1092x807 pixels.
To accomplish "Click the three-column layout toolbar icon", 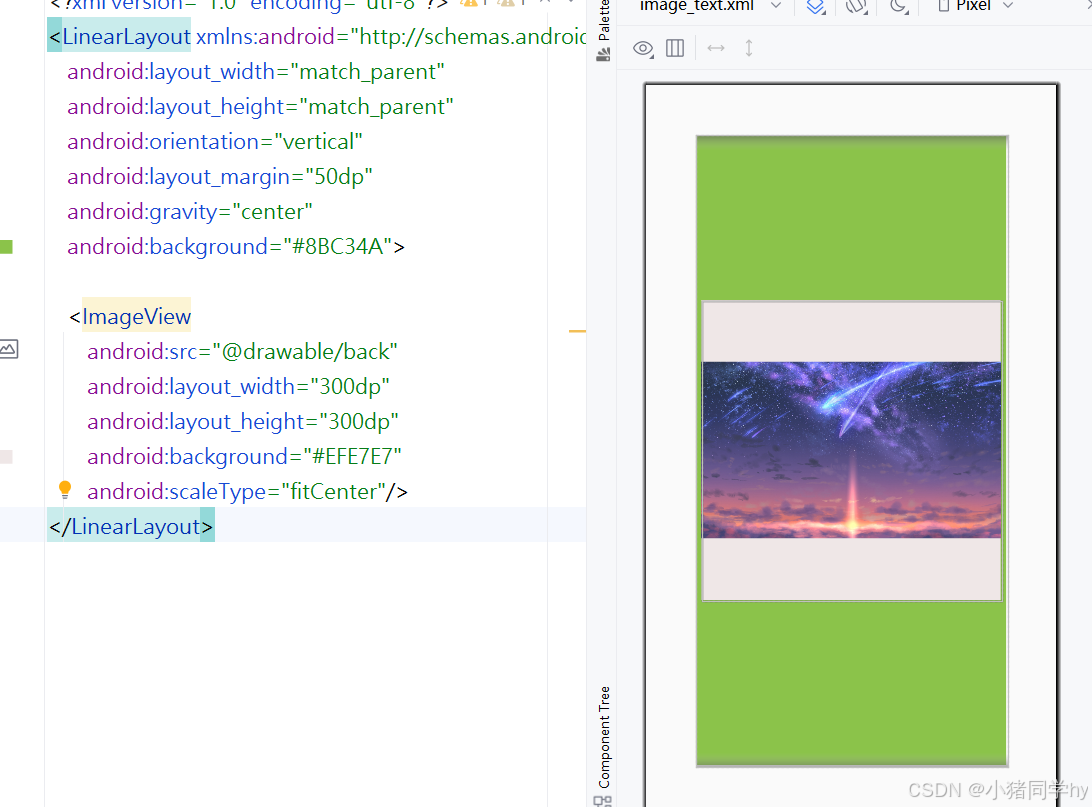I will (675, 48).
